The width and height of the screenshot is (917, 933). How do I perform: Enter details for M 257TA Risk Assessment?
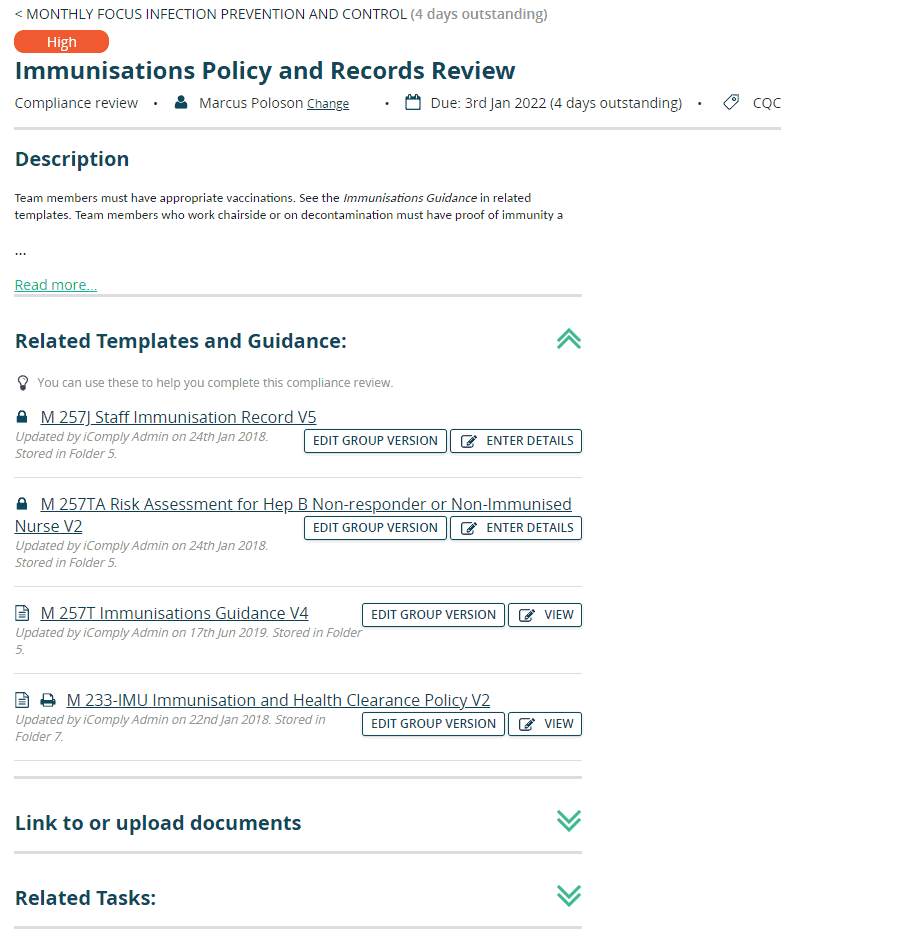(516, 528)
